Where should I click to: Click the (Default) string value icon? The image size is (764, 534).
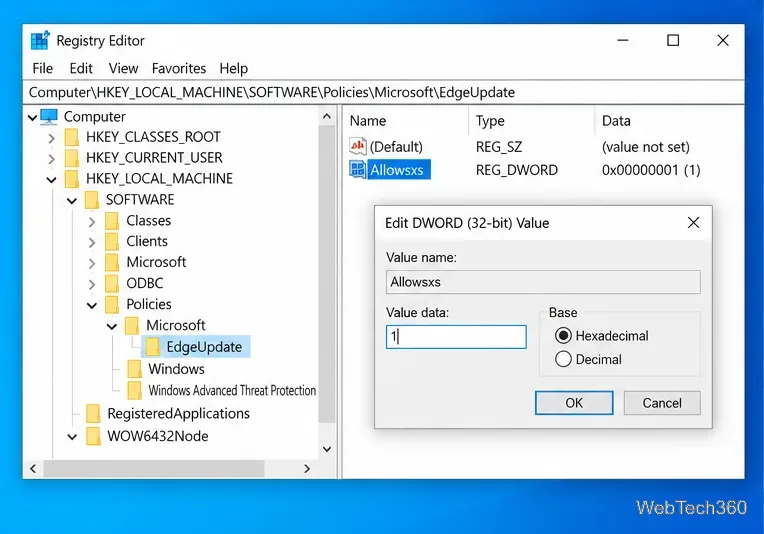tap(358, 146)
